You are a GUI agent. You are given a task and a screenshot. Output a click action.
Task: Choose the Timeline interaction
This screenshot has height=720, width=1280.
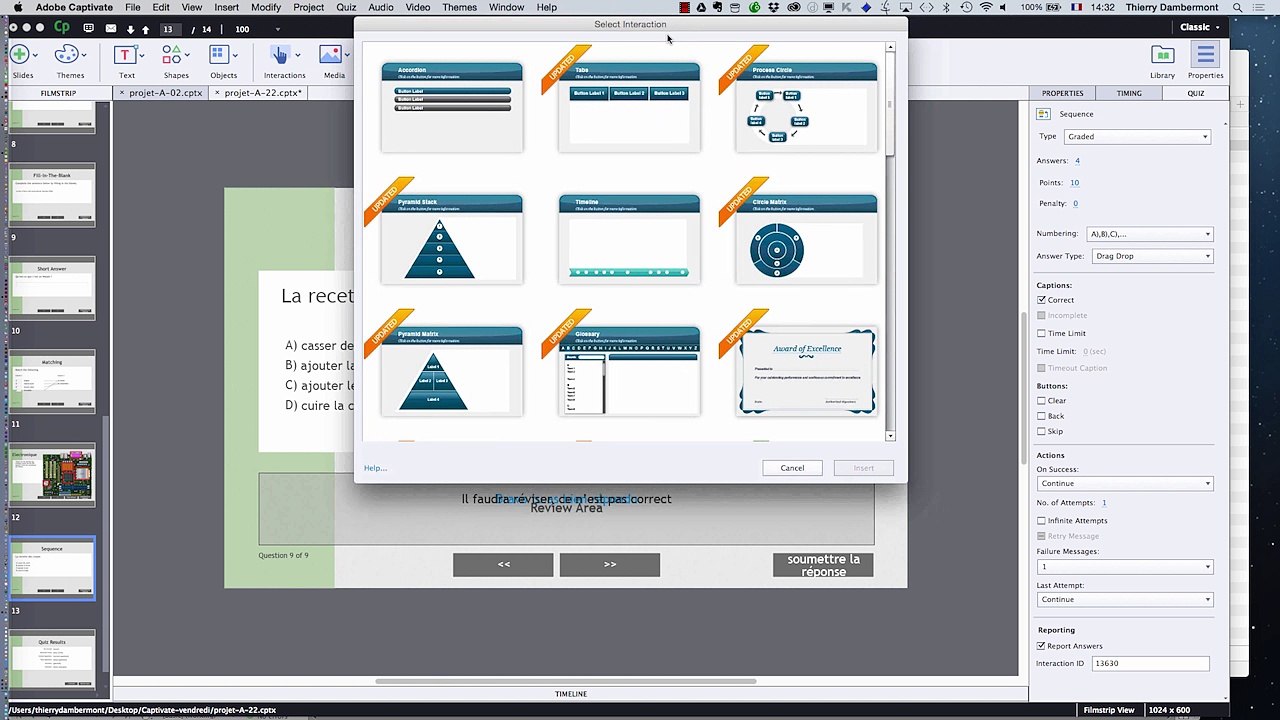[629, 239]
